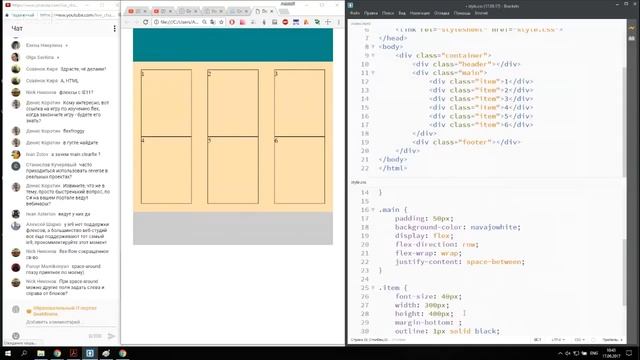Click the 'justify-content: space-between;' line
Viewport: 640px width, 360px height.
[460, 262]
